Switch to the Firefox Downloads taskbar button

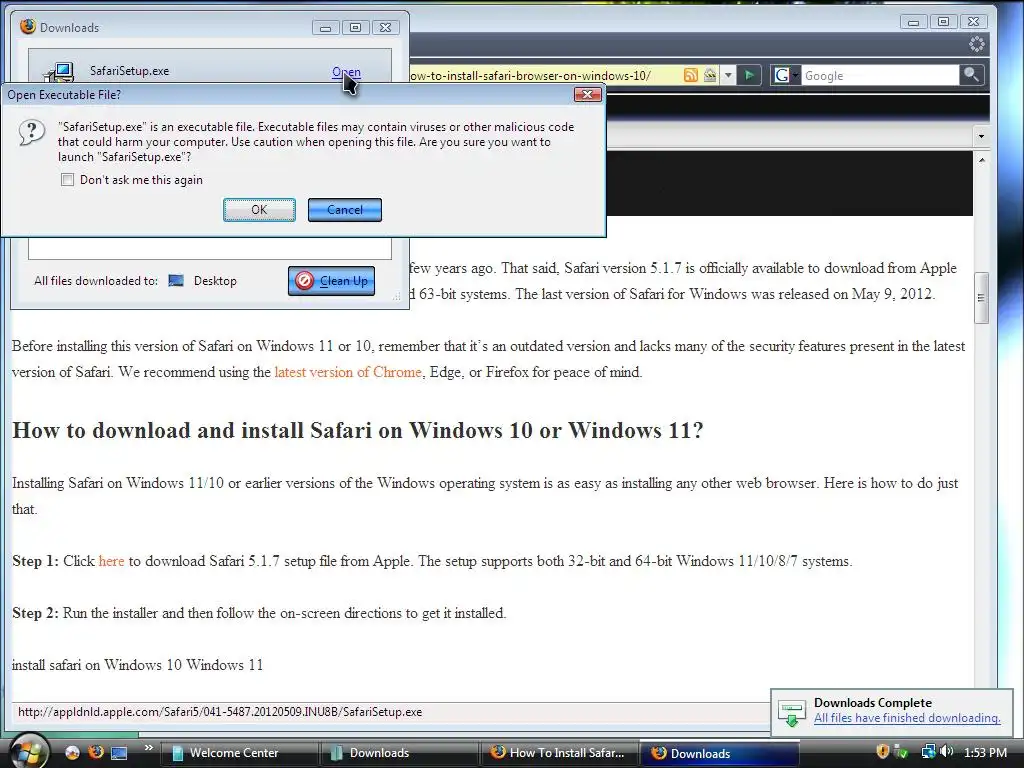coord(719,753)
